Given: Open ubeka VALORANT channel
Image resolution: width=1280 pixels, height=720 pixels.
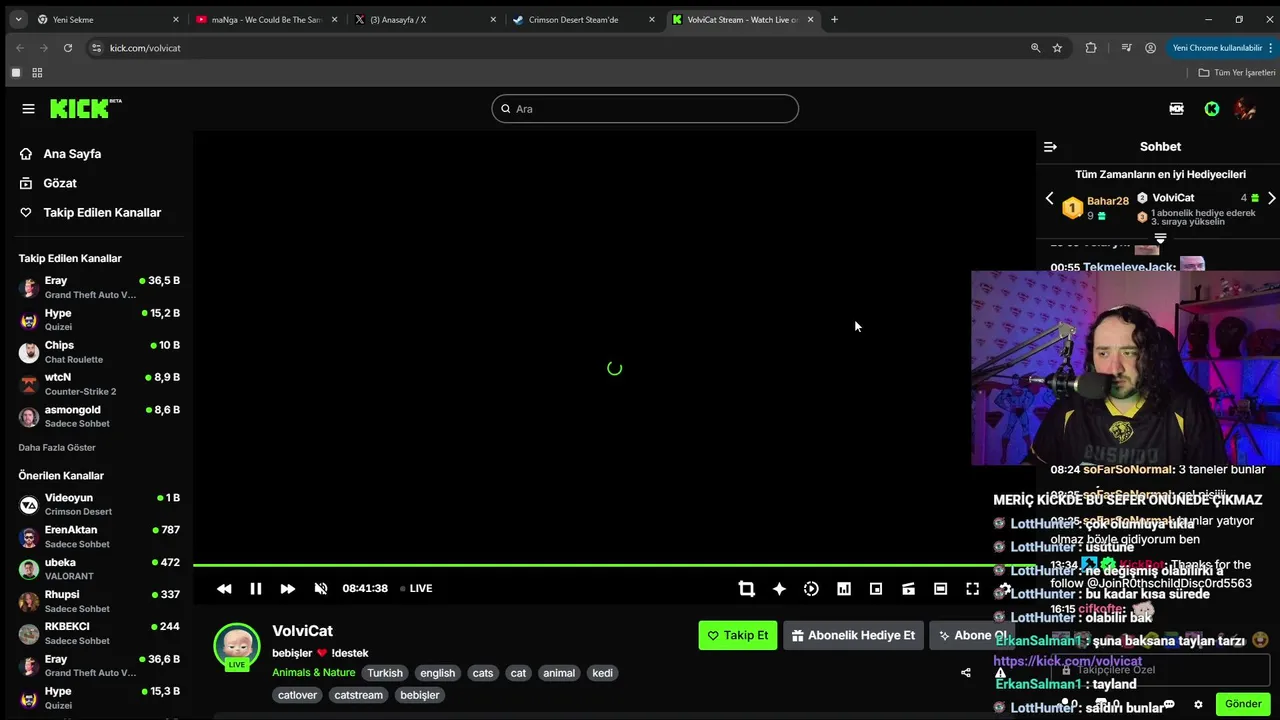Looking at the screenshot, I should (99, 569).
